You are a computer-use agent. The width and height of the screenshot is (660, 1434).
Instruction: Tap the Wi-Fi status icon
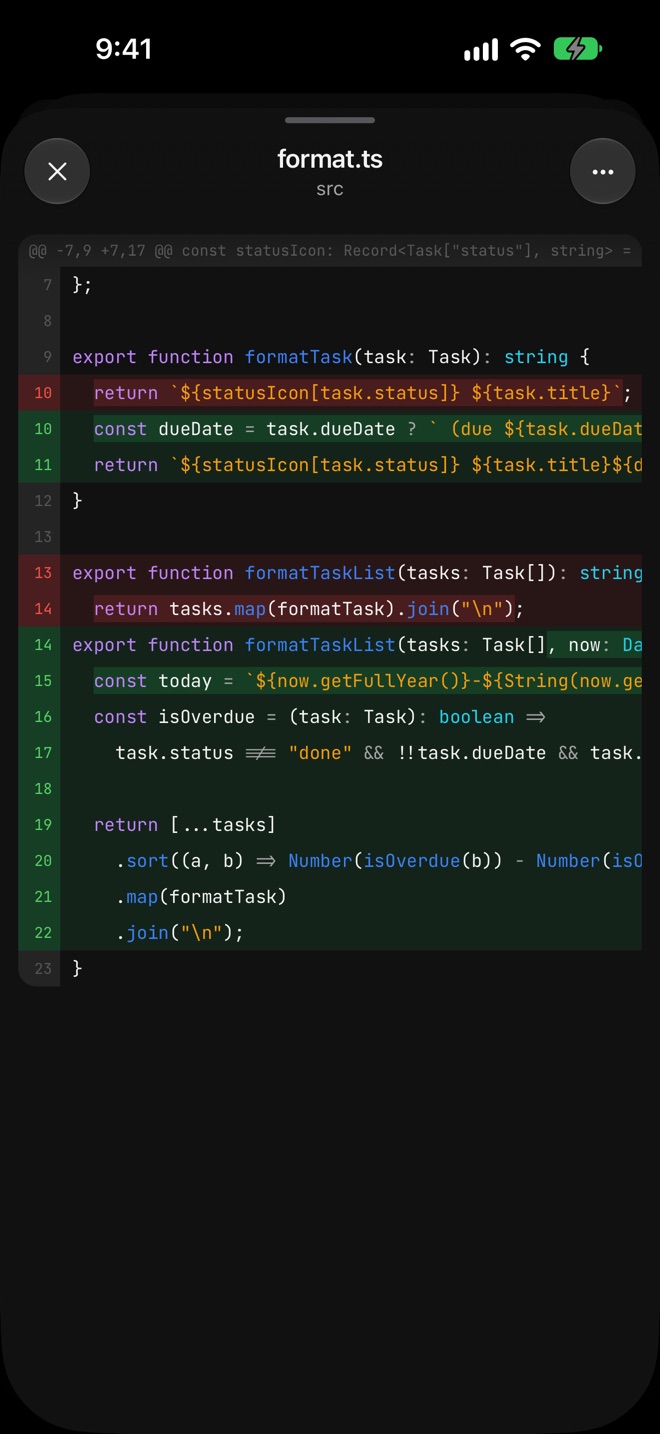(525, 49)
